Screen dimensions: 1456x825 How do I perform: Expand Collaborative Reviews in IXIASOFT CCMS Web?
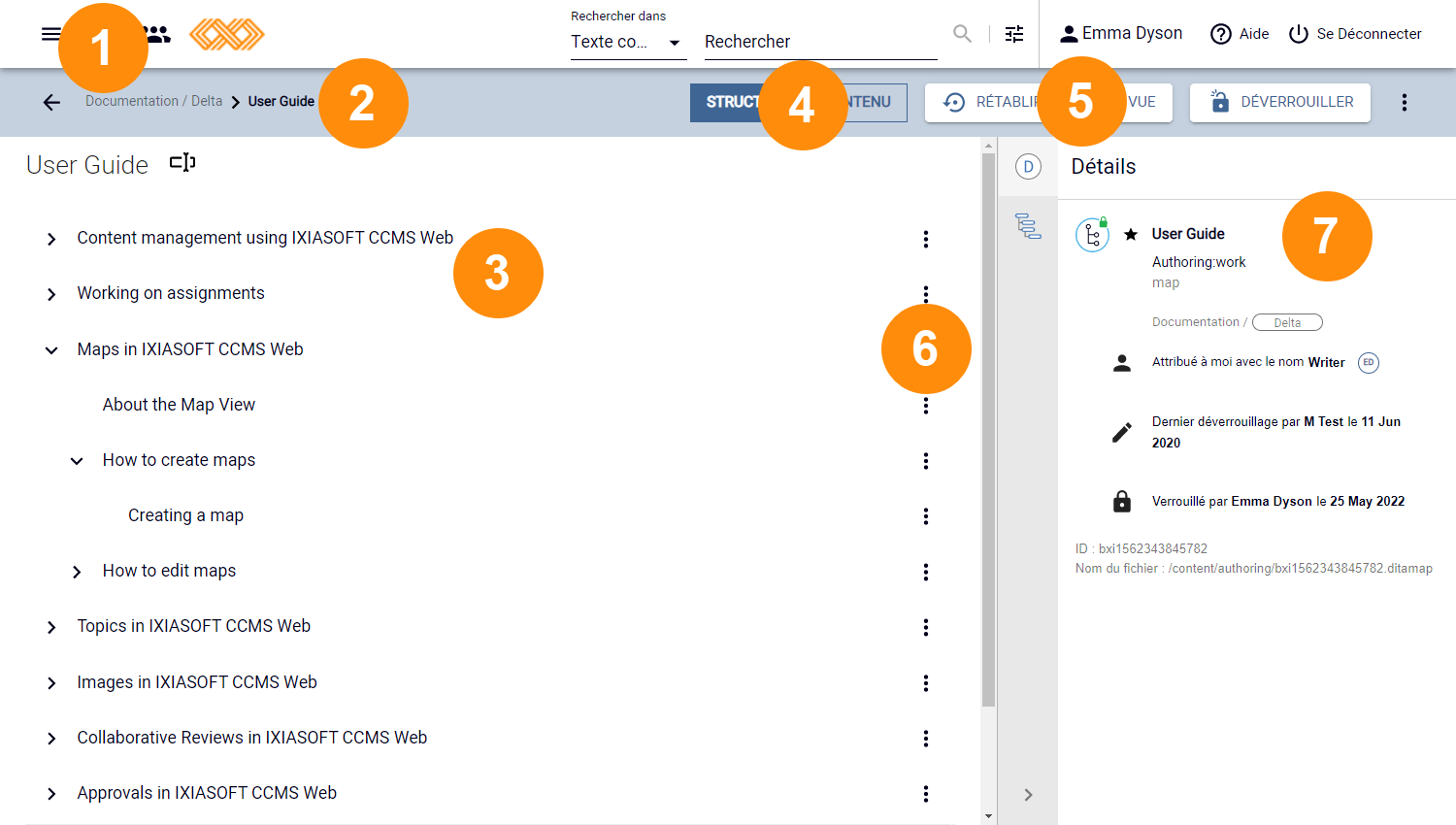point(51,739)
